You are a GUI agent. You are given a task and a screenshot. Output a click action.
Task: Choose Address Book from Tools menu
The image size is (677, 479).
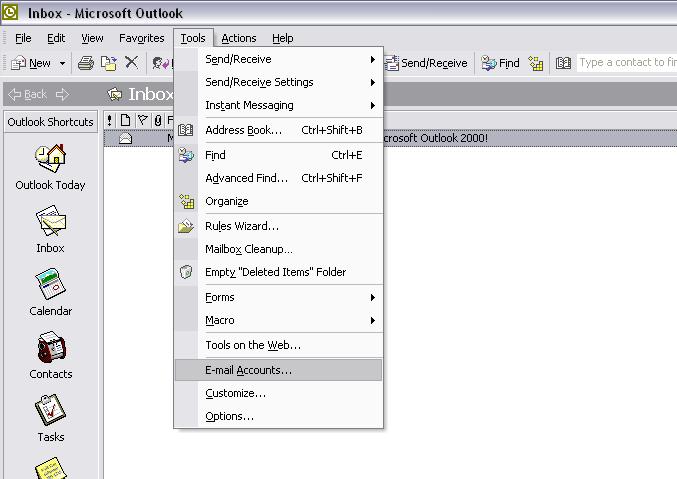[x=278, y=130]
